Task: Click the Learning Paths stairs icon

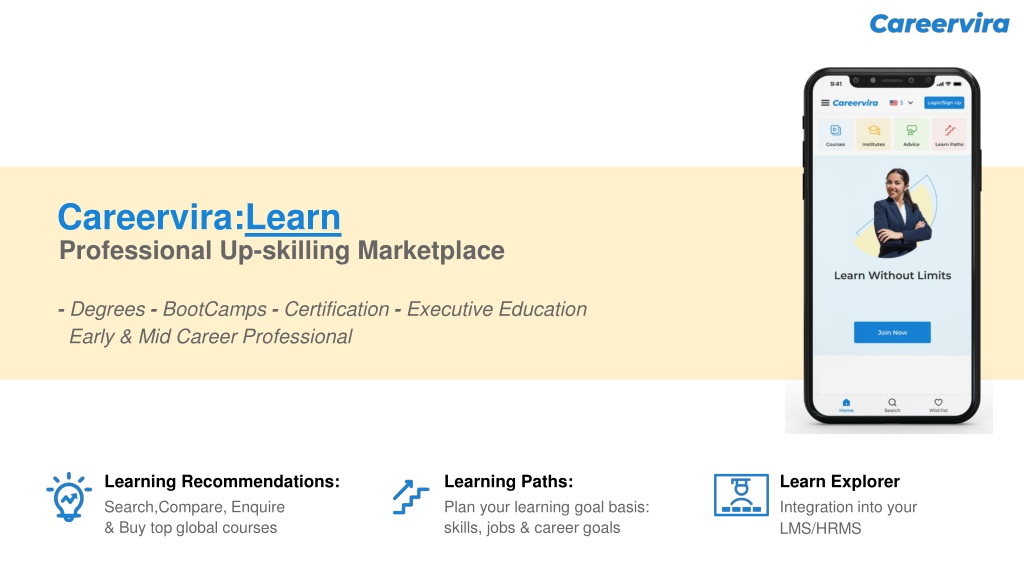Action: point(411,497)
